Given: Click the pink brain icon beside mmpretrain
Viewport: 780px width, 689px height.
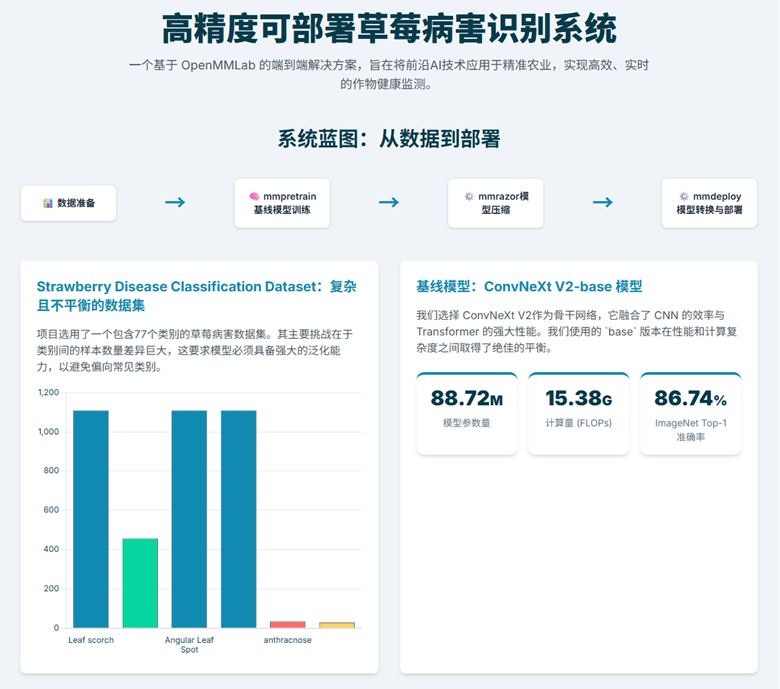Looking at the screenshot, I should pyautogui.click(x=254, y=197).
